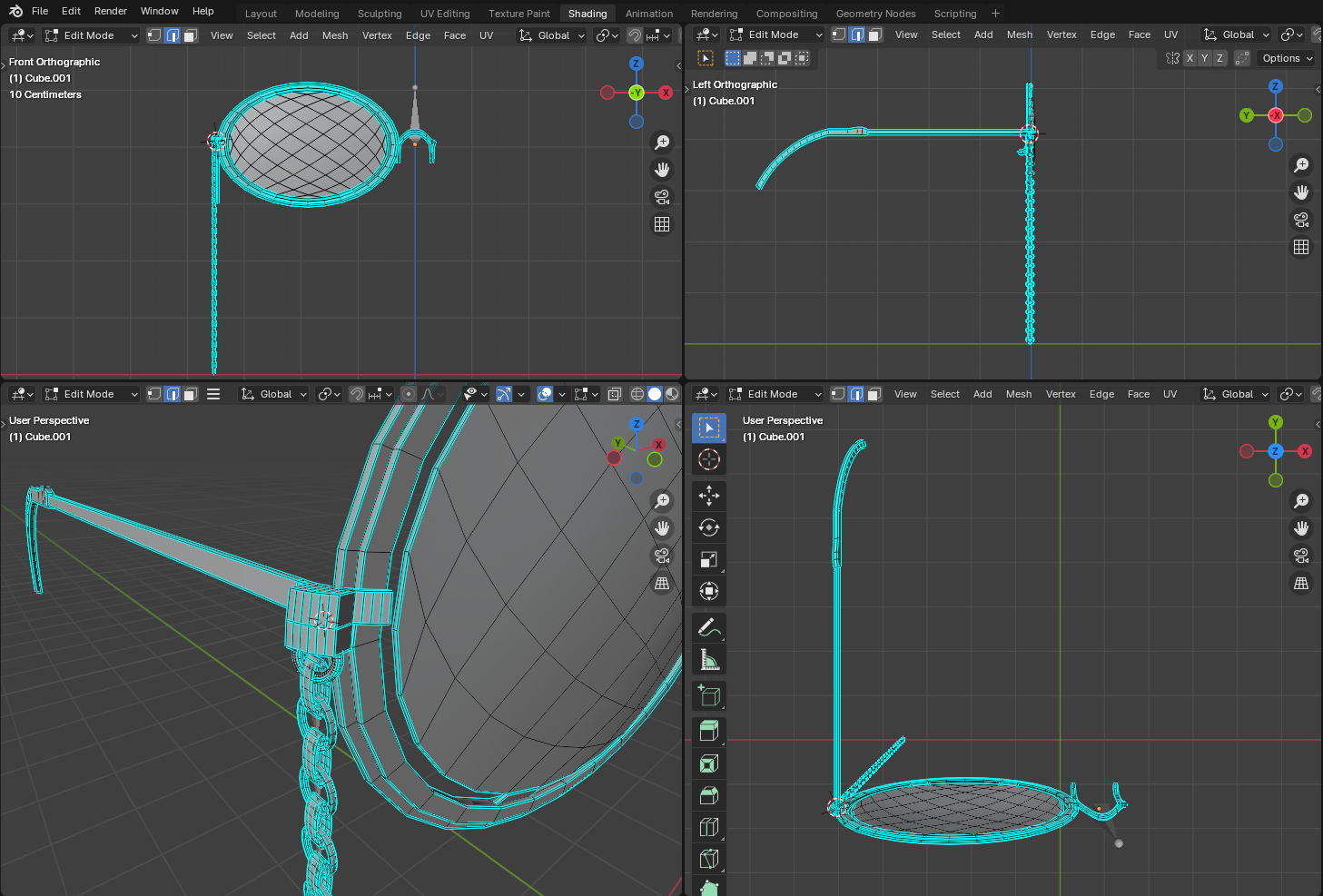Enable proportional editing in the bottom-left viewport
The height and width of the screenshot is (896, 1323).
409,394
